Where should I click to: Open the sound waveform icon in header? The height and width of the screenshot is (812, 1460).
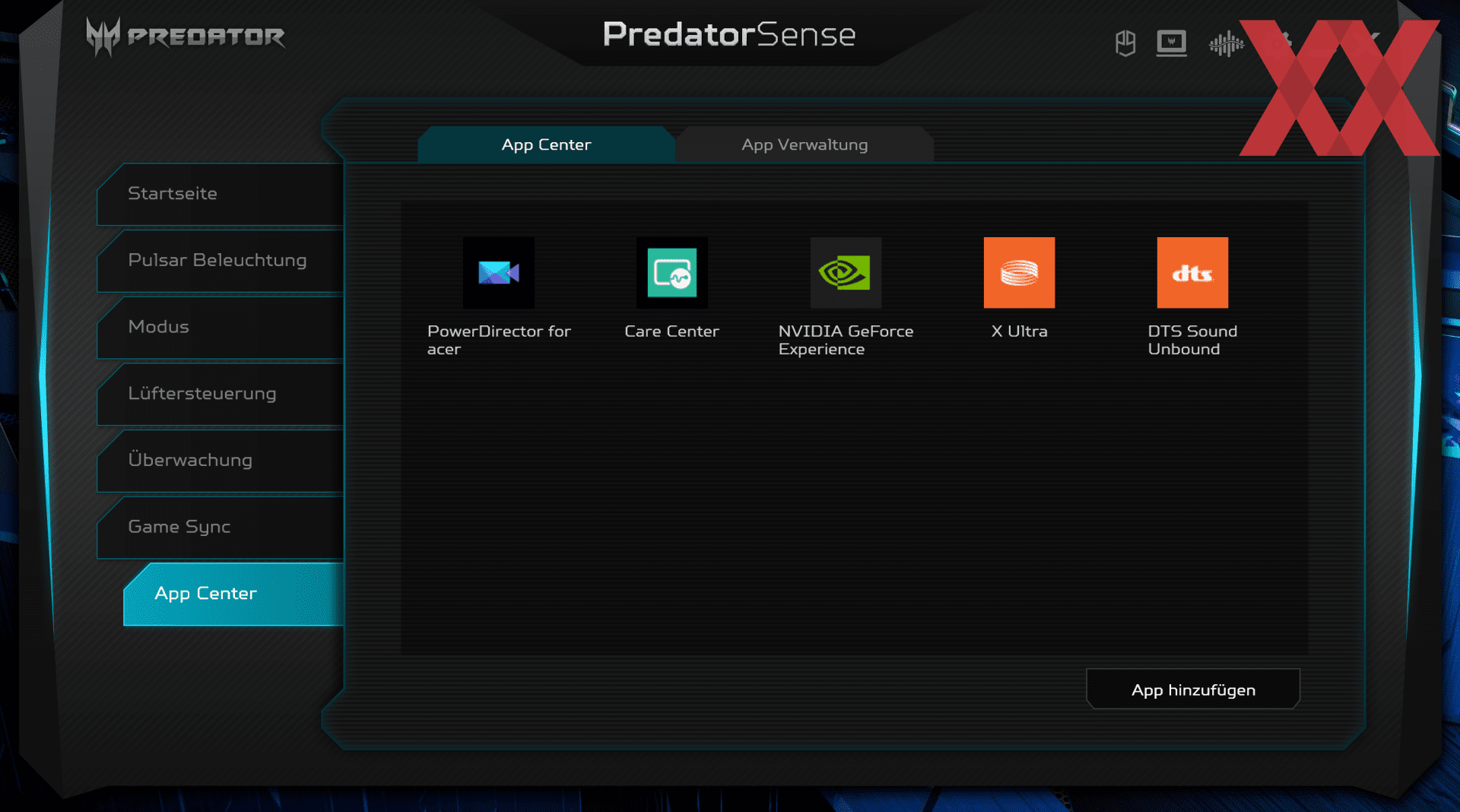pyautogui.click(x=1226, y=44)
